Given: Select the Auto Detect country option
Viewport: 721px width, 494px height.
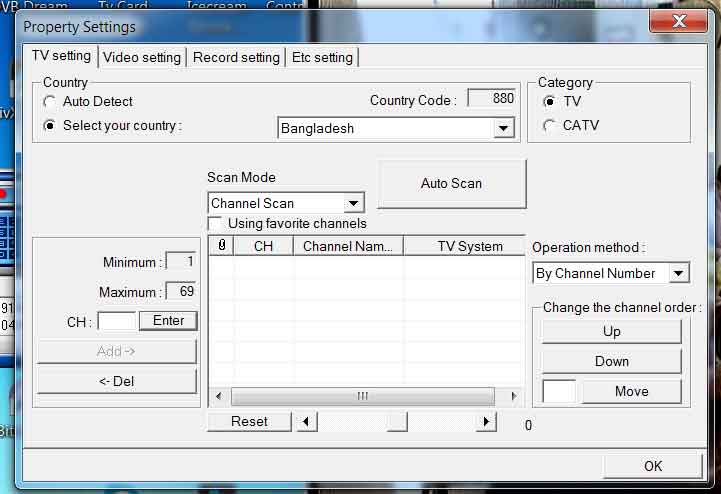Looking at the screenshot, I should (x=50, y=101).
